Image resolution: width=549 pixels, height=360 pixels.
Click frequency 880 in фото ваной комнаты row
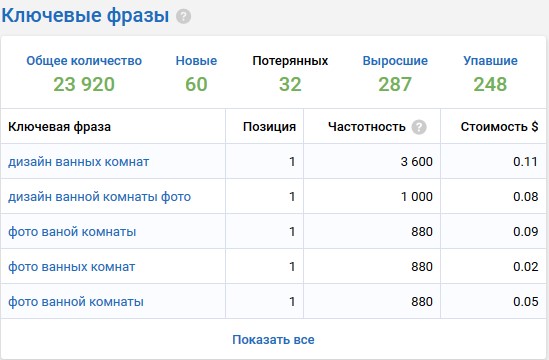click(x=422, y=232)
